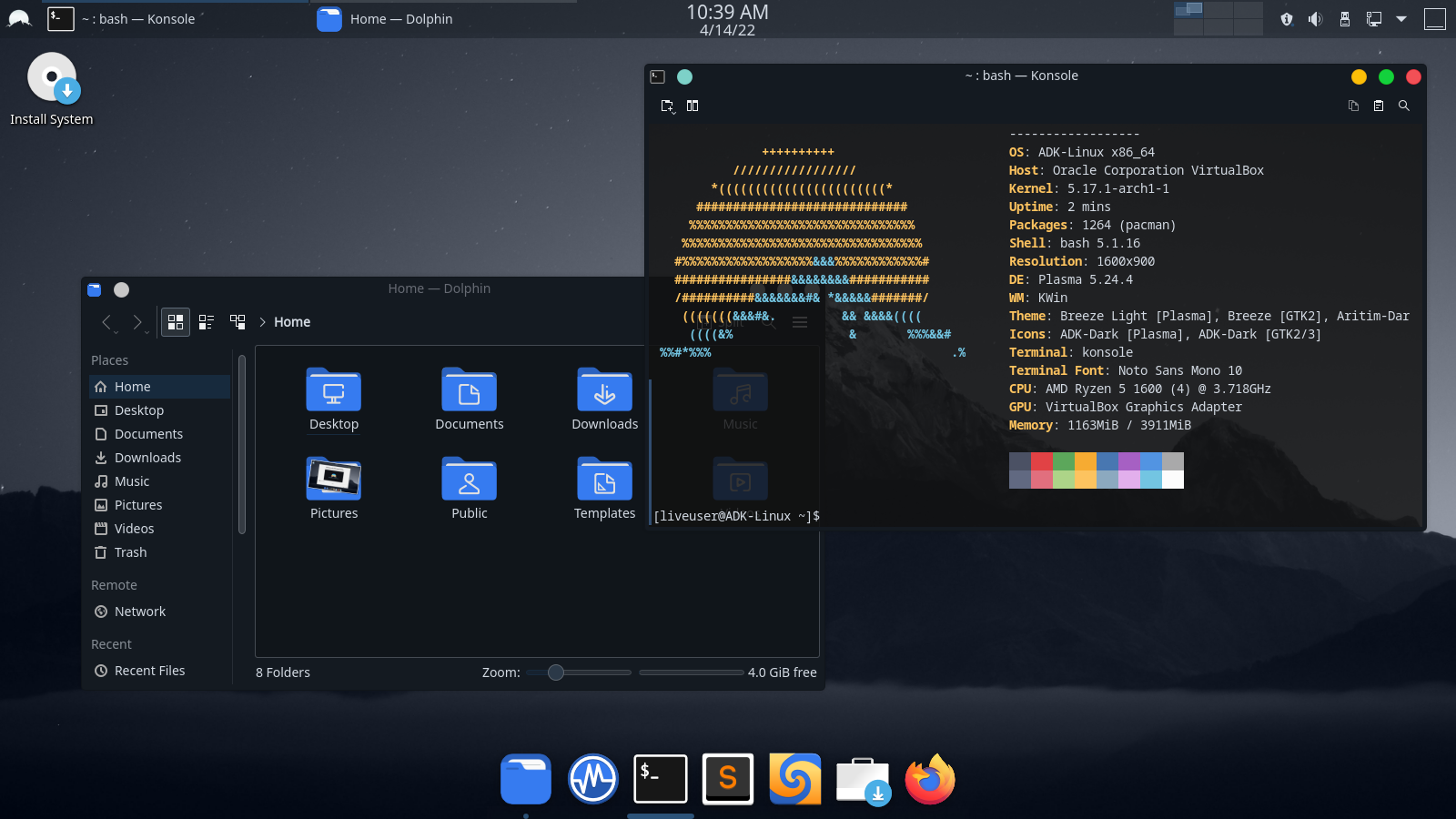This screenshot has width=1456, height=819.
Task: Open Recent Files in Dolphin sidebar
Action: coord(160,671)
